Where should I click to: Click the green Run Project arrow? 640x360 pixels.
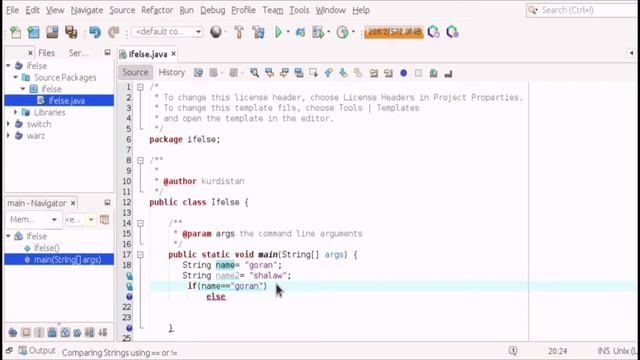278,32
